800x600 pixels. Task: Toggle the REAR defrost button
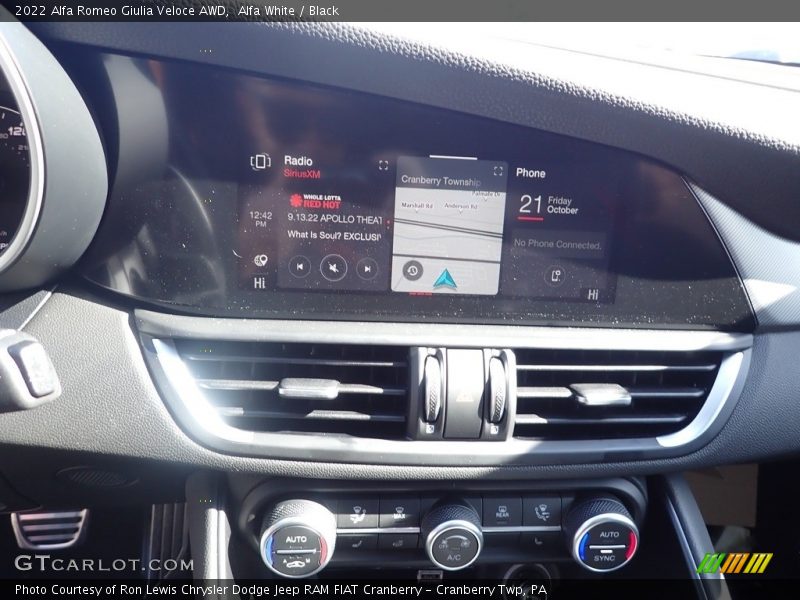click(502, 511)
